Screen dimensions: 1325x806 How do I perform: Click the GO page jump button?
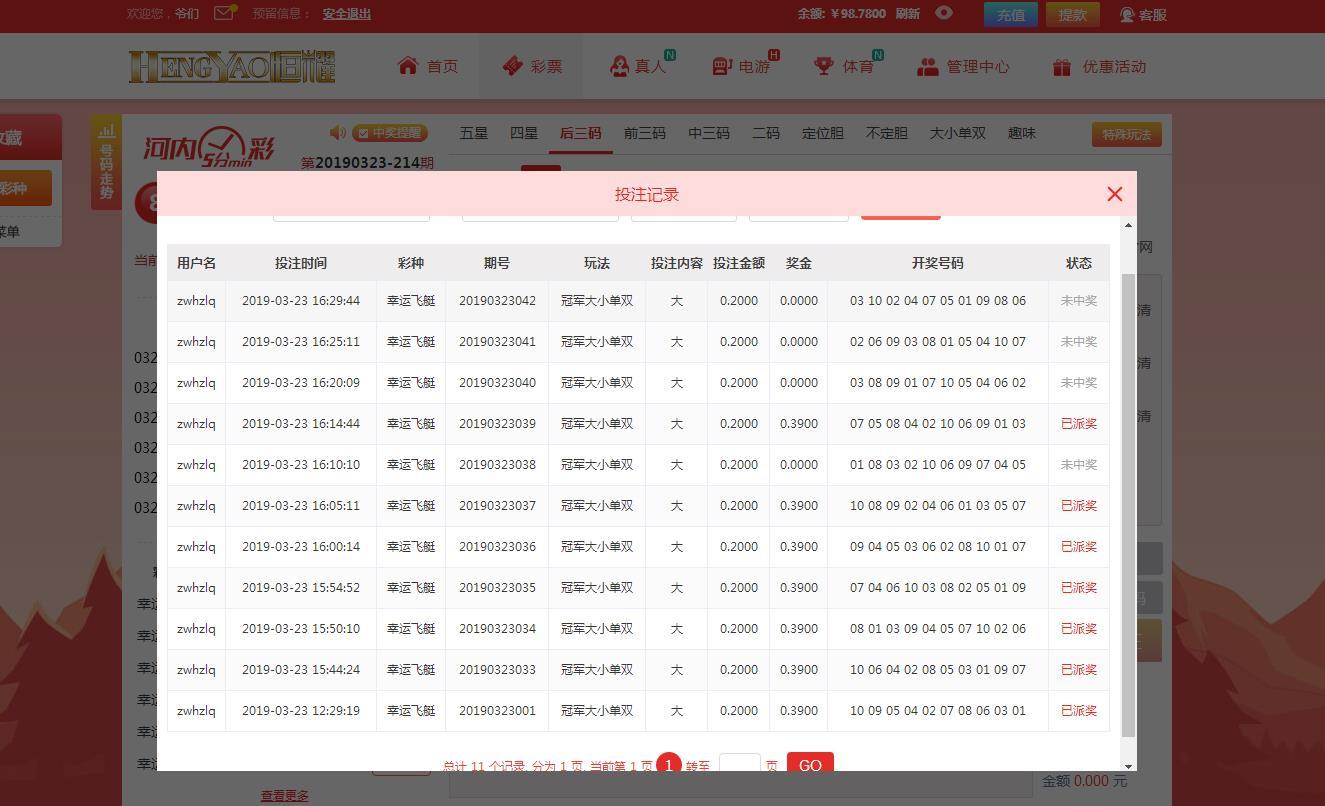[810, 763]
